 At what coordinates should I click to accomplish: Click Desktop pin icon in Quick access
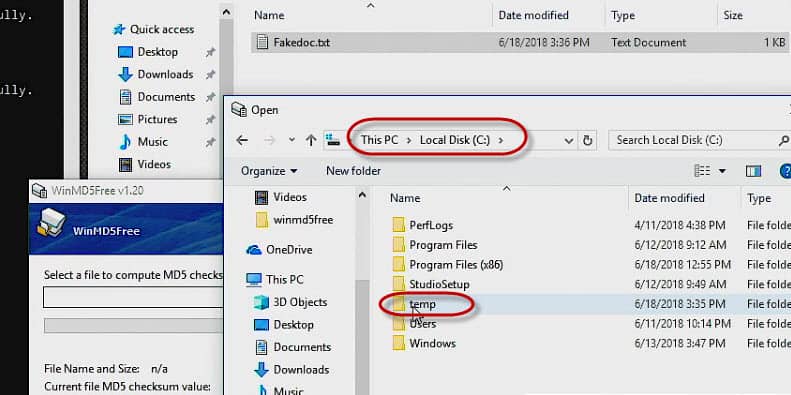[x=211, y=52]
